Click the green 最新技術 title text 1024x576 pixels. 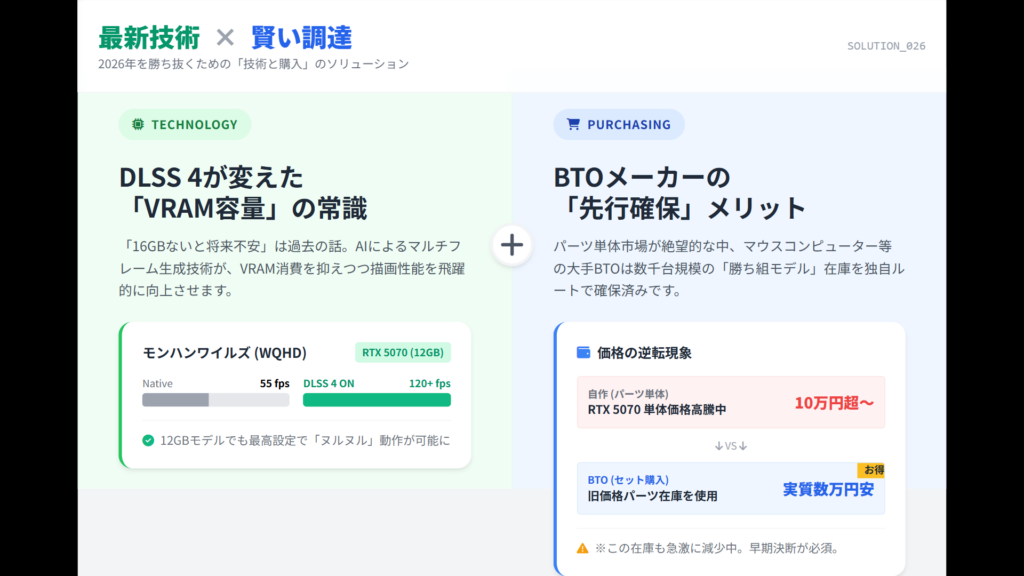(149, 38)
